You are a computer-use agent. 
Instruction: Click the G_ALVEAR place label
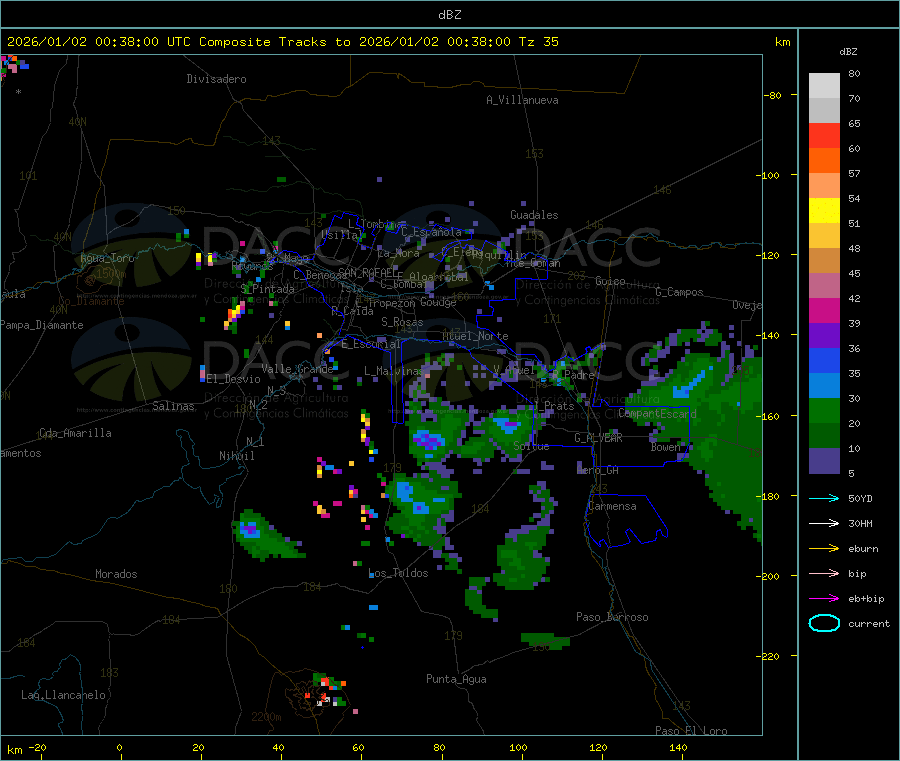pyautogui.click(x=598, y=438)
